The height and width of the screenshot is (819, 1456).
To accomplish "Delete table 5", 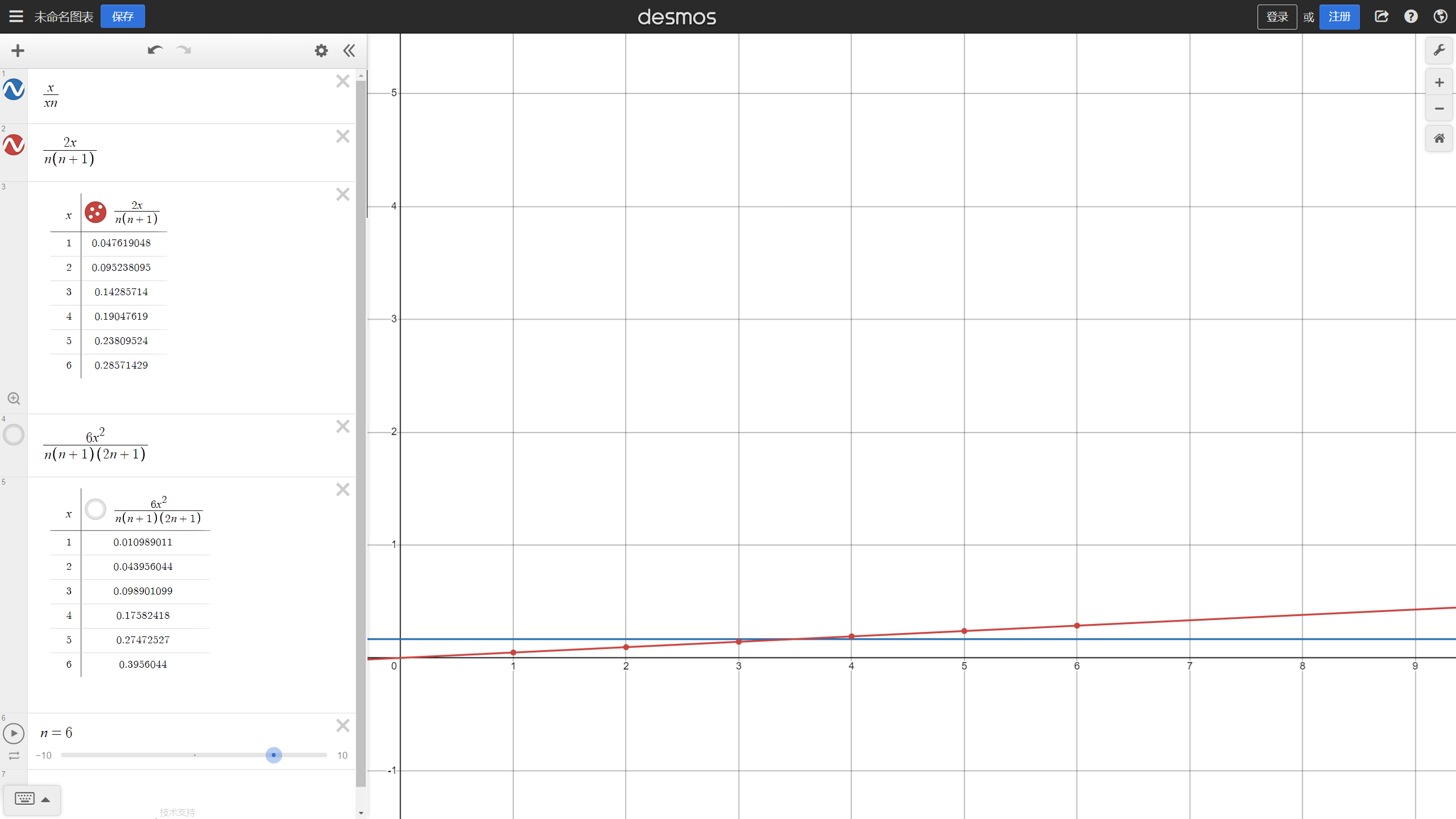I will tap(342, 490).
